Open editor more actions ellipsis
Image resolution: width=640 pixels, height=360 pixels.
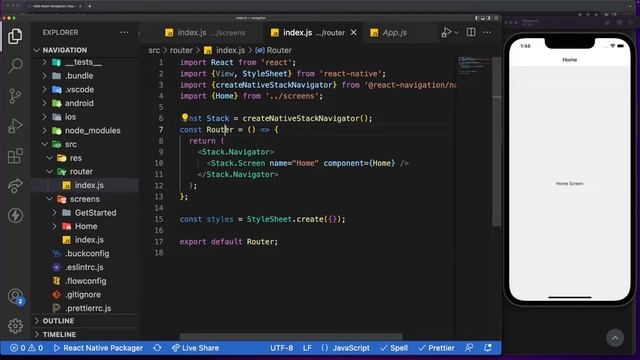487,32
